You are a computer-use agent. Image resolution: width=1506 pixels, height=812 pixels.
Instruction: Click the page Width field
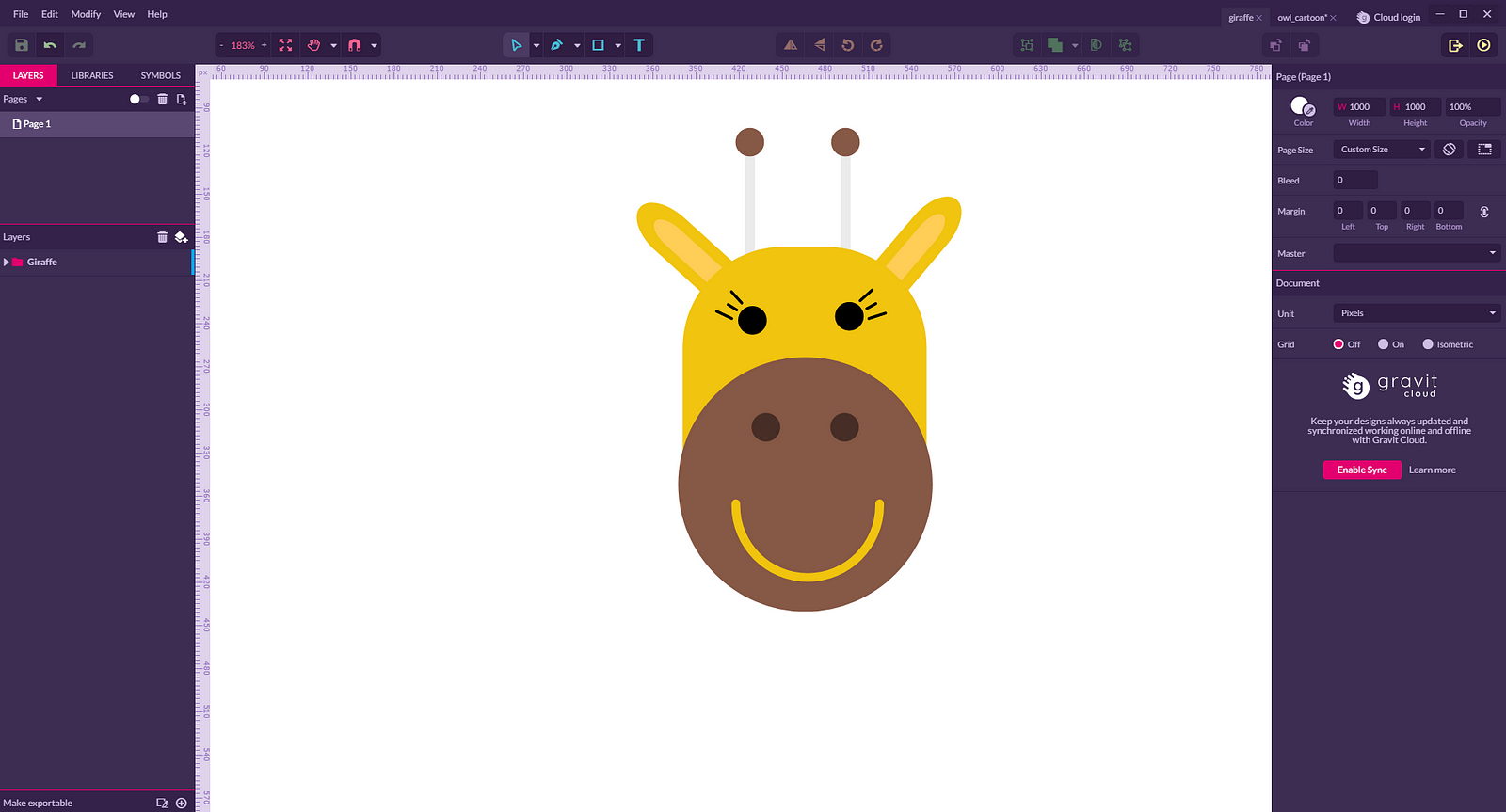[1359, 106]
